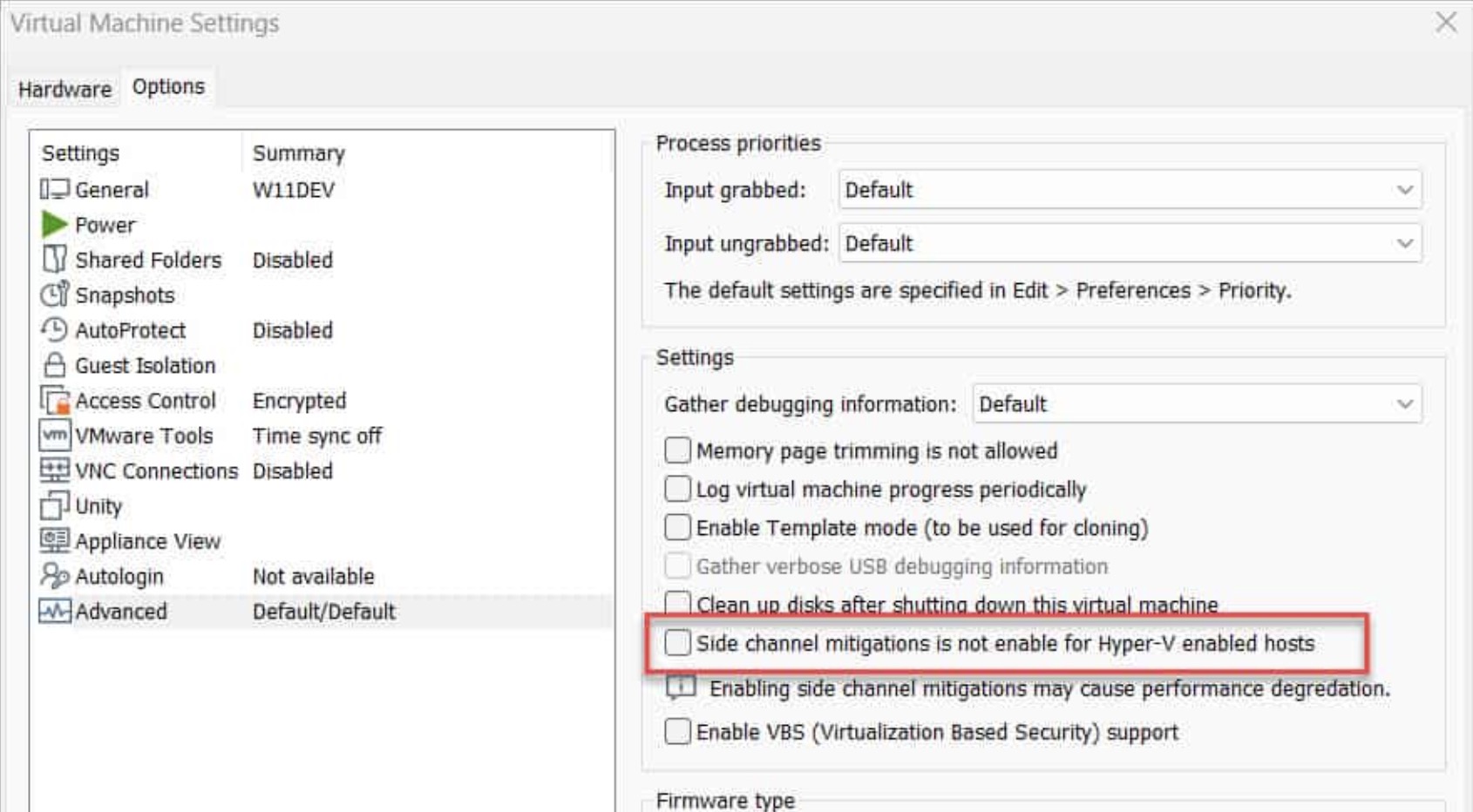Check Log virtual machine progress periodically
Viewport: 1473px width, 812px height.
(x=677, y=489)
